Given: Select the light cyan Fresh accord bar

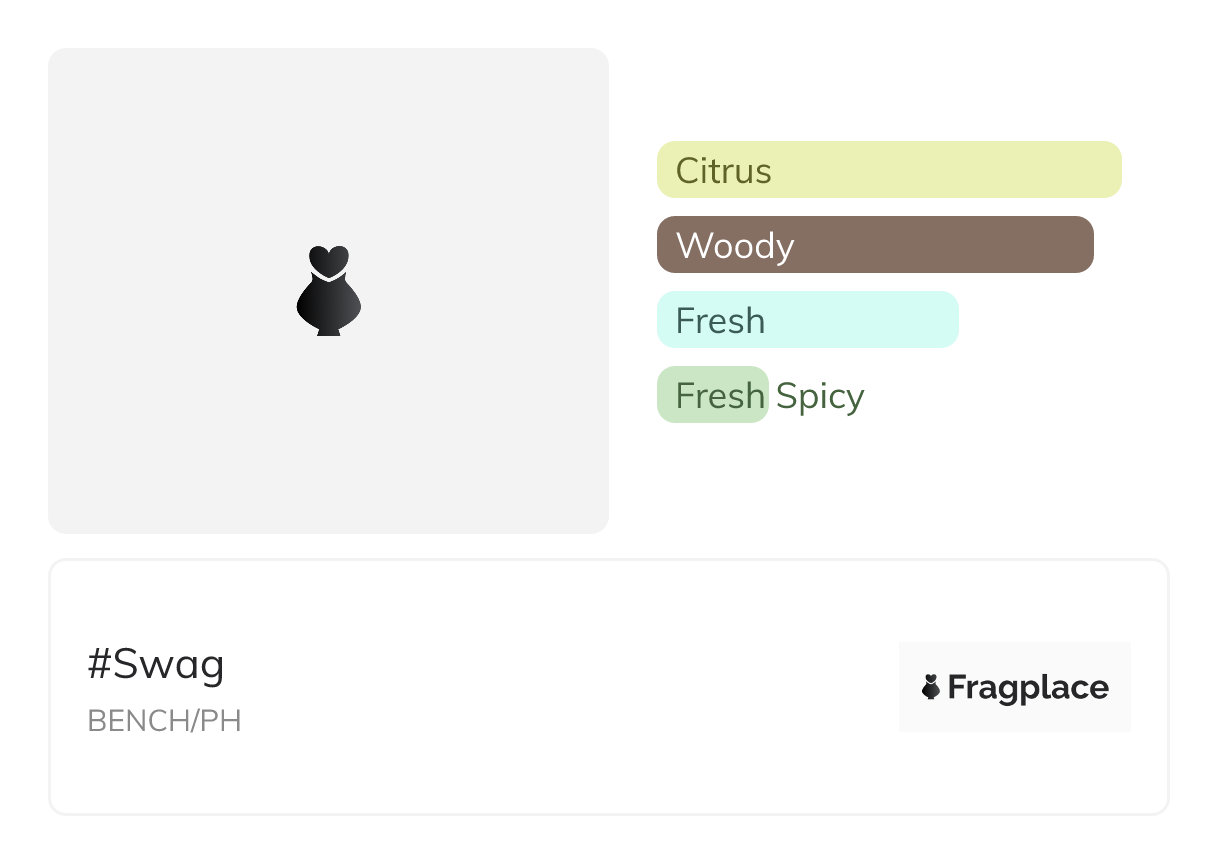Looking at the screenshot, I should click(807, 320).
